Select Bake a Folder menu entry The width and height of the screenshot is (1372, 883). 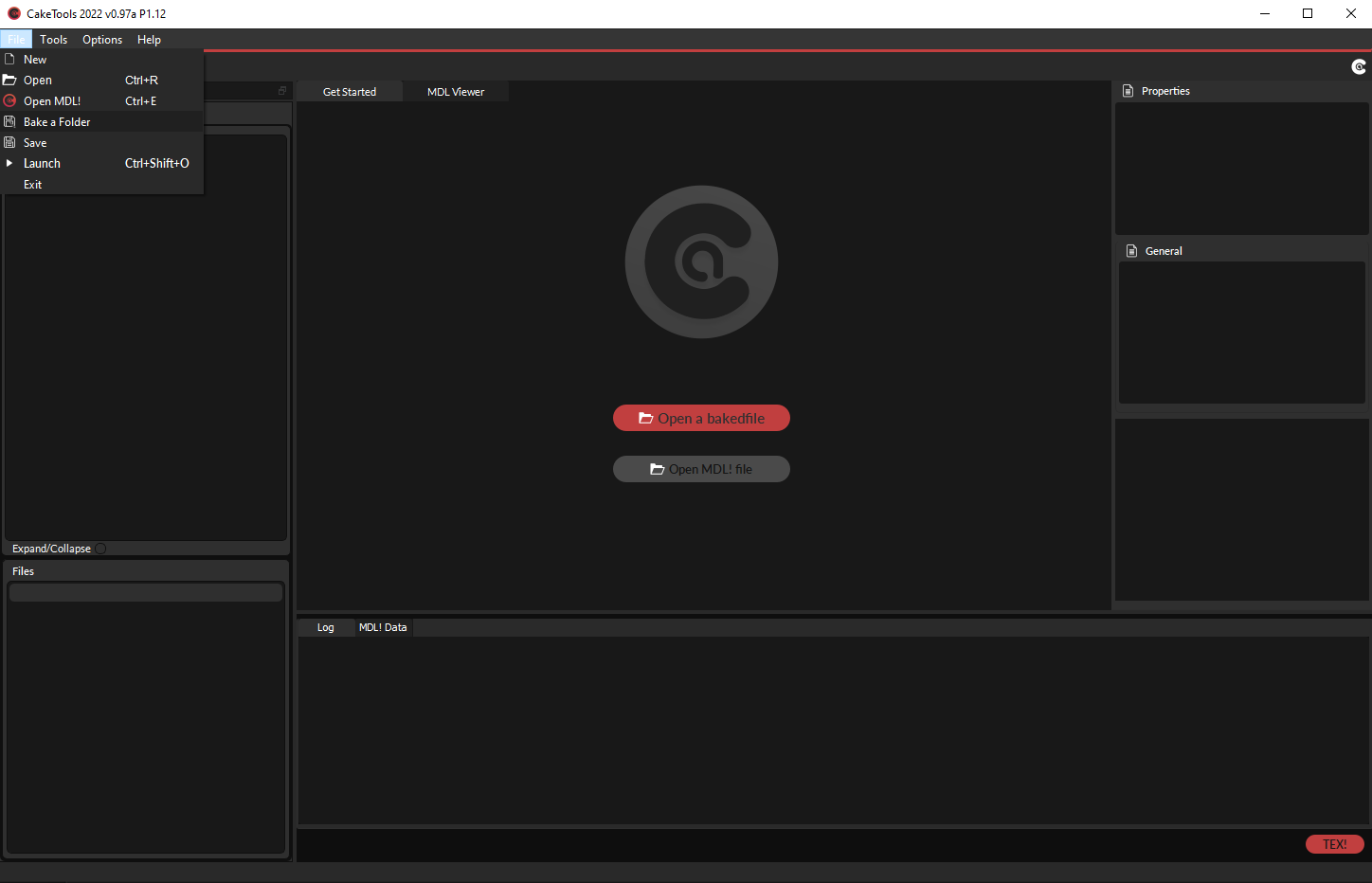tap(102, 122)
